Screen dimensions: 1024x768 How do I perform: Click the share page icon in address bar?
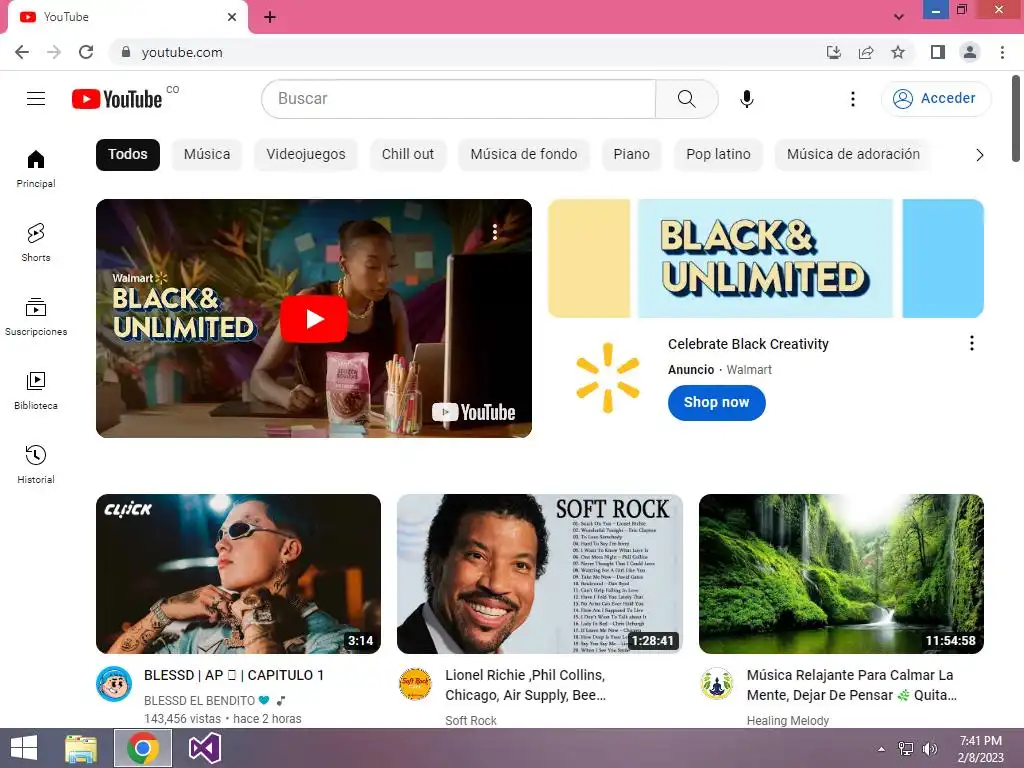(x=866, y=52)
